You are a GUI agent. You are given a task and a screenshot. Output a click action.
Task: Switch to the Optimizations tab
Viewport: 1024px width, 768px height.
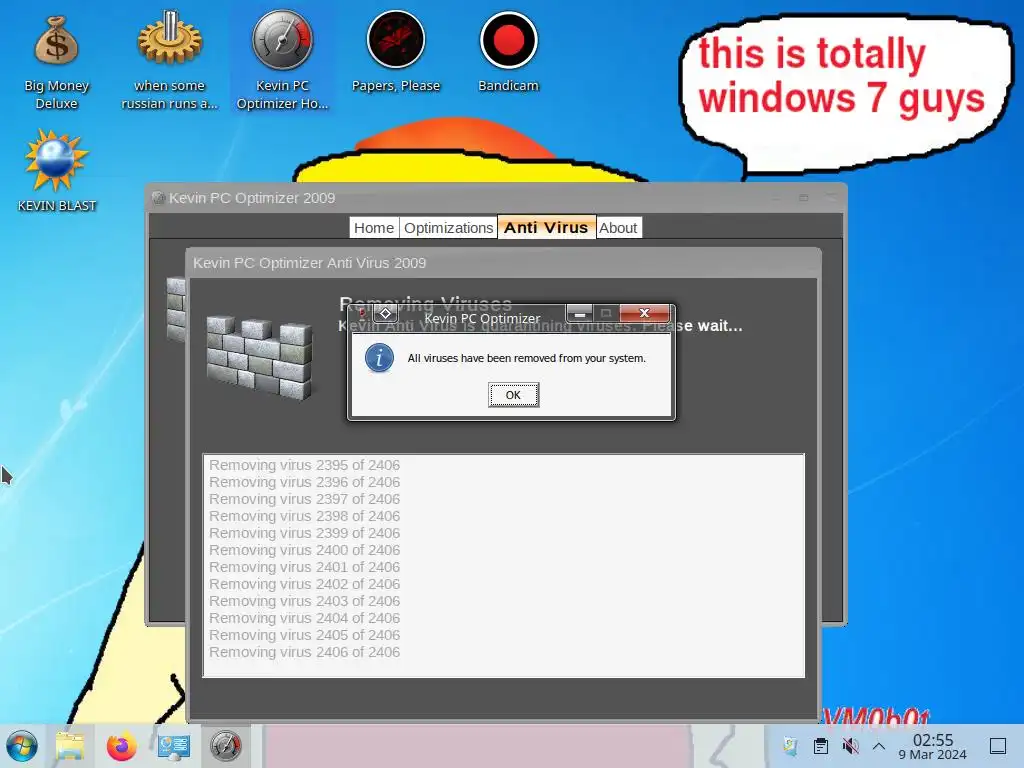[448, 228]
